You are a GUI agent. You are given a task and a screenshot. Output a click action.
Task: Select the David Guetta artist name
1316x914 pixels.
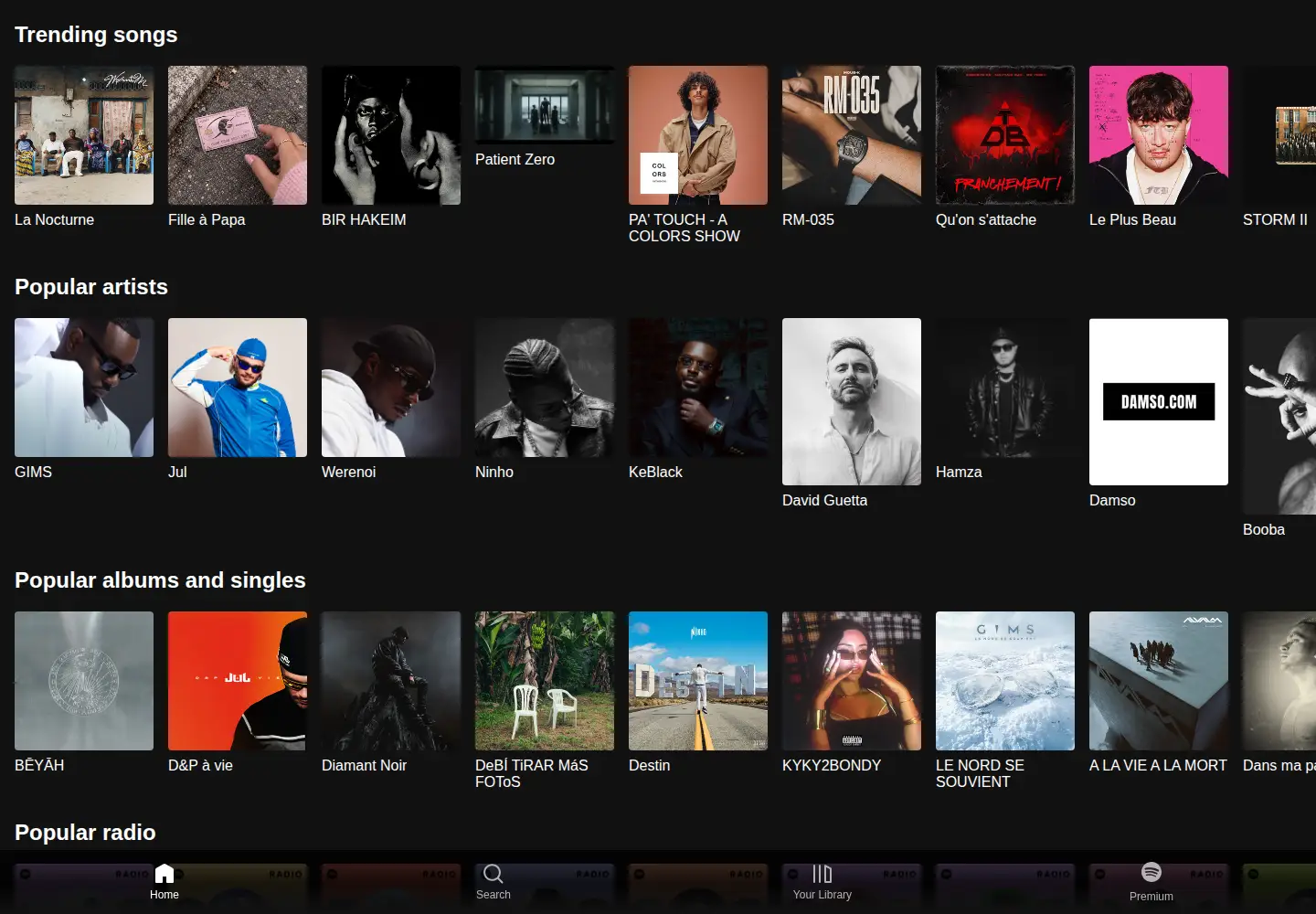click(824, 500)
